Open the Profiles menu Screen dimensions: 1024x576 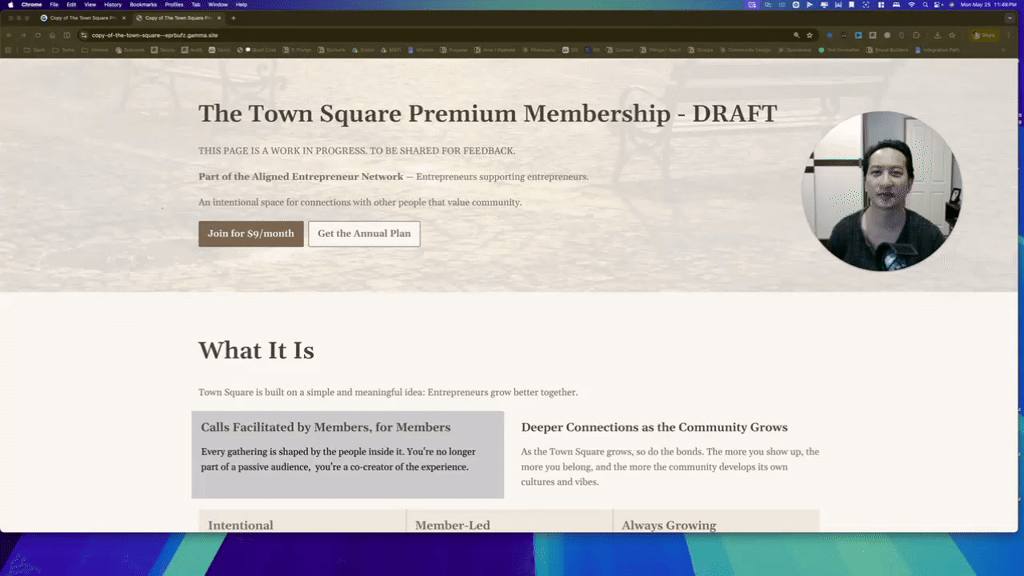pos(174,5)
